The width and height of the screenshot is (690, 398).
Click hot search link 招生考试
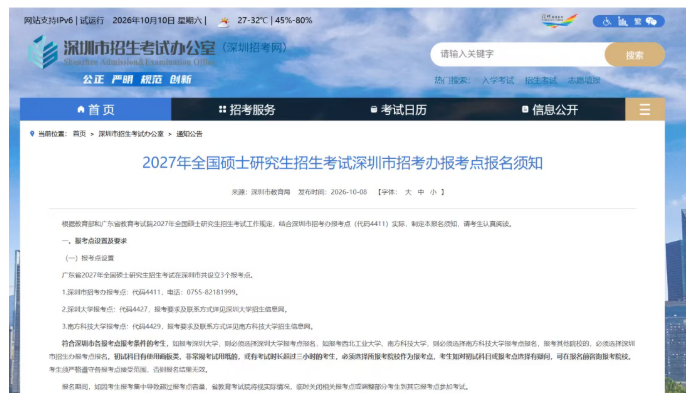pos(541,81)
